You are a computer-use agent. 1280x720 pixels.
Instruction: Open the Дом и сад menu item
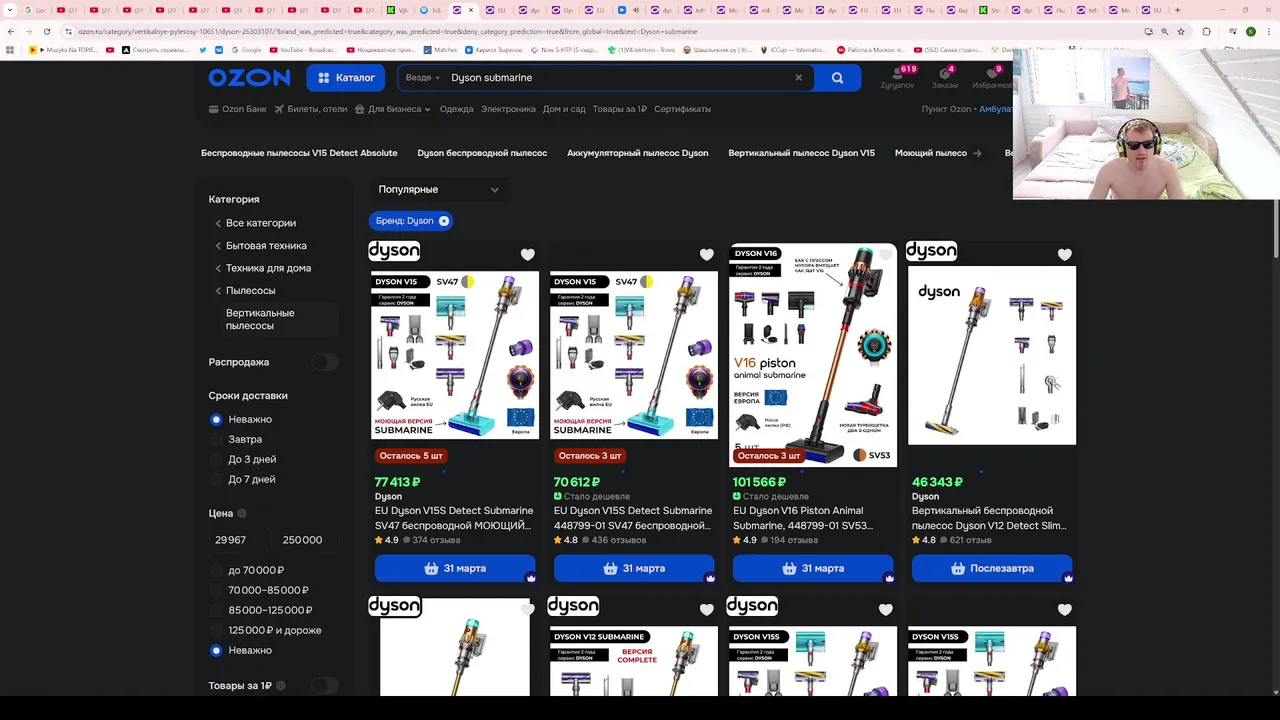click(x=564, y=109)
